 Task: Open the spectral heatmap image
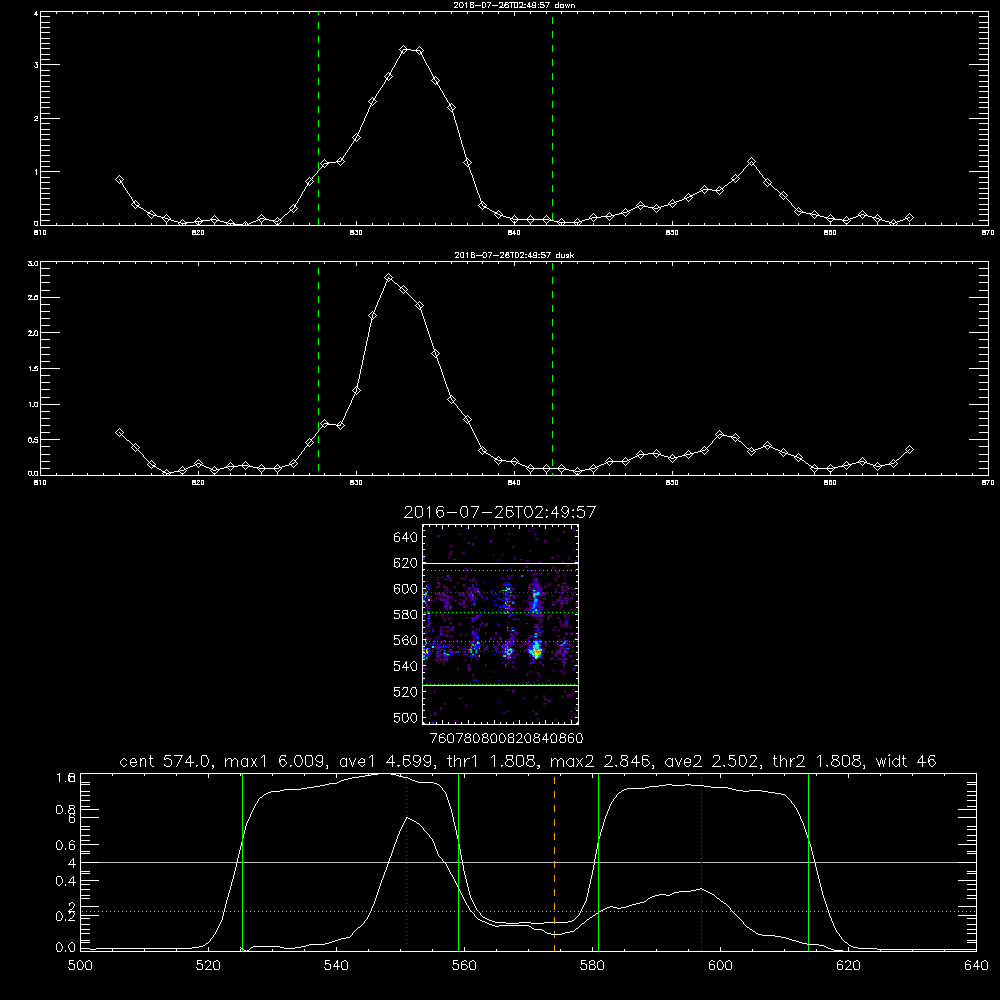click(501, 624)
